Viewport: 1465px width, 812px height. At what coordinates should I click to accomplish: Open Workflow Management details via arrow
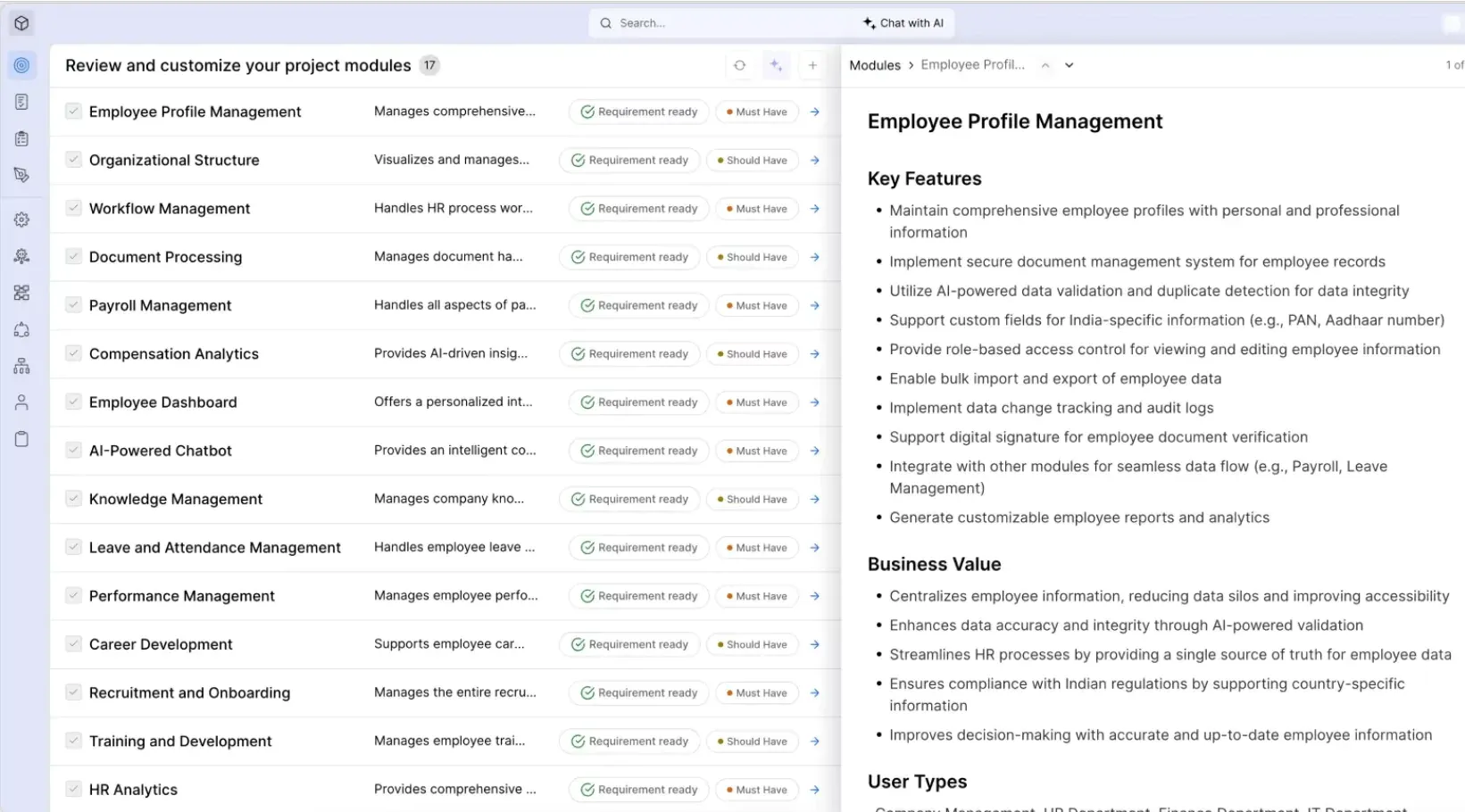point(814,209)
